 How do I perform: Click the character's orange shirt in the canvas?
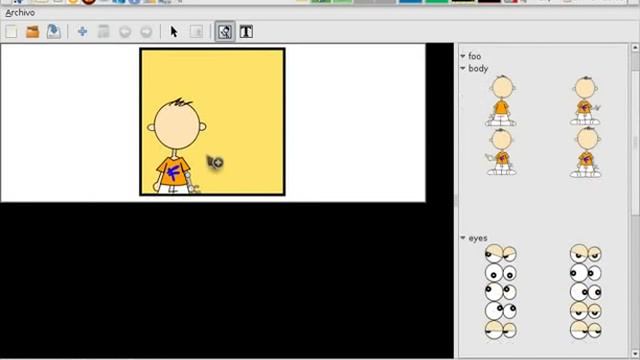[x=173, y=171]
